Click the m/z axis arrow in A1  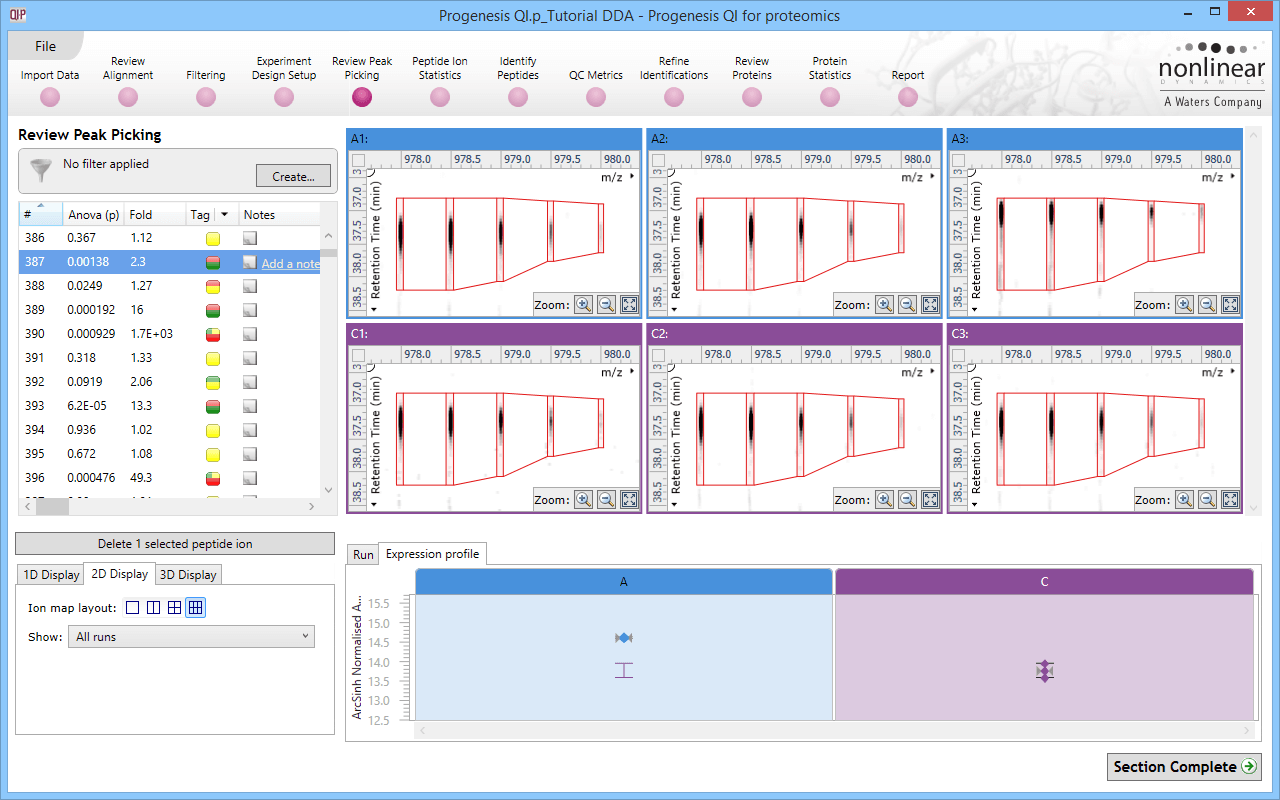point(633,176)
